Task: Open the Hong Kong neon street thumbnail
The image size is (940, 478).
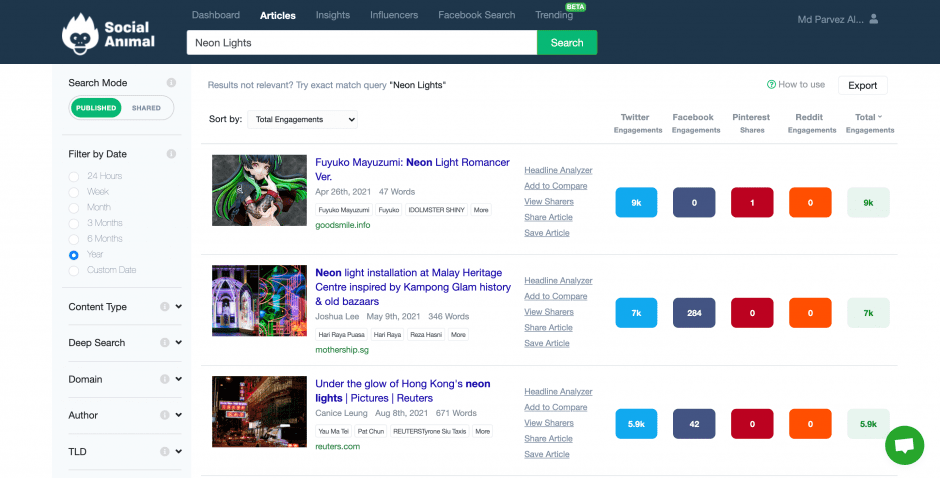Action: pos(260,412)
